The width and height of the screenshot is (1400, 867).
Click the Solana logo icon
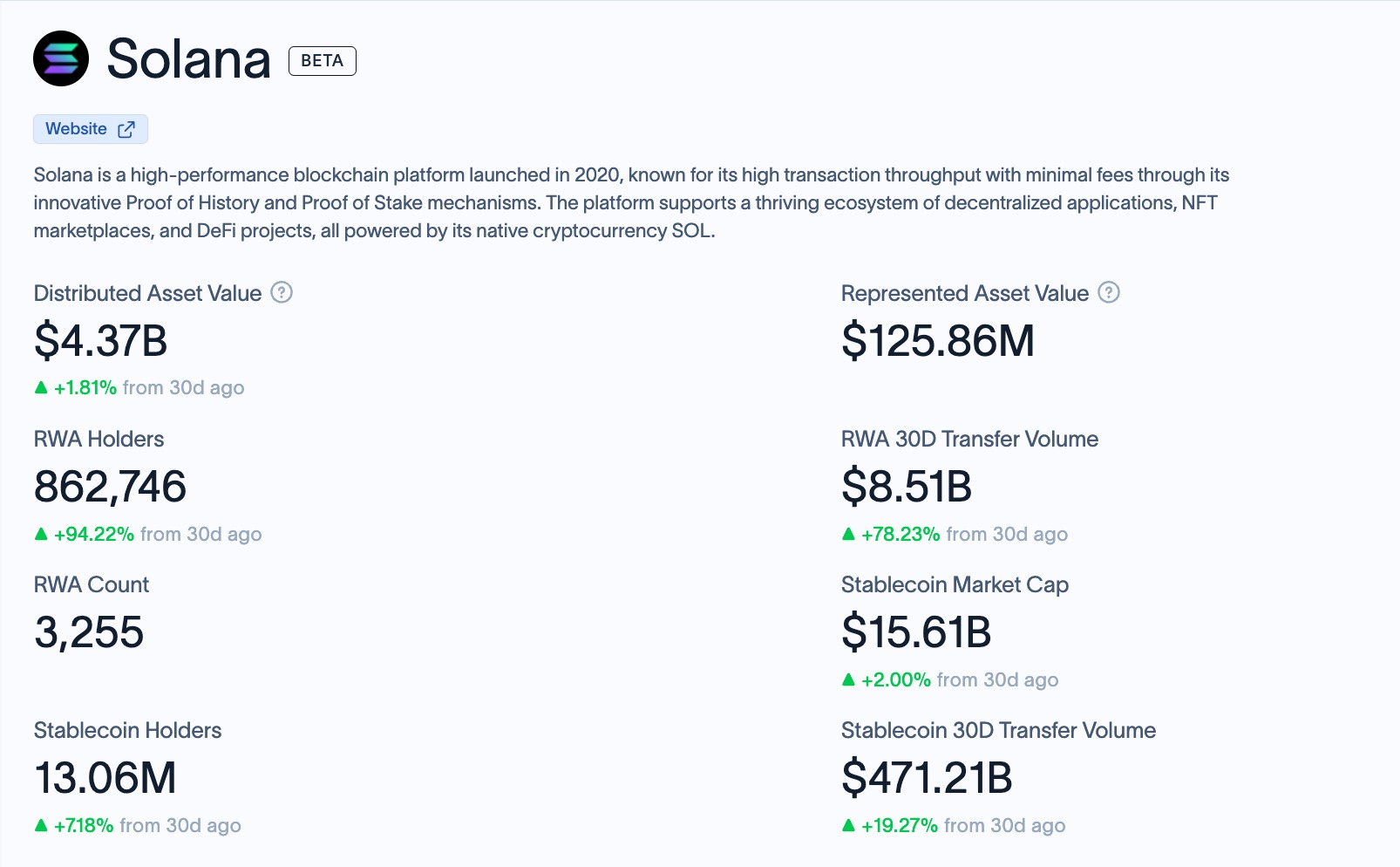(x=61, y=58)
